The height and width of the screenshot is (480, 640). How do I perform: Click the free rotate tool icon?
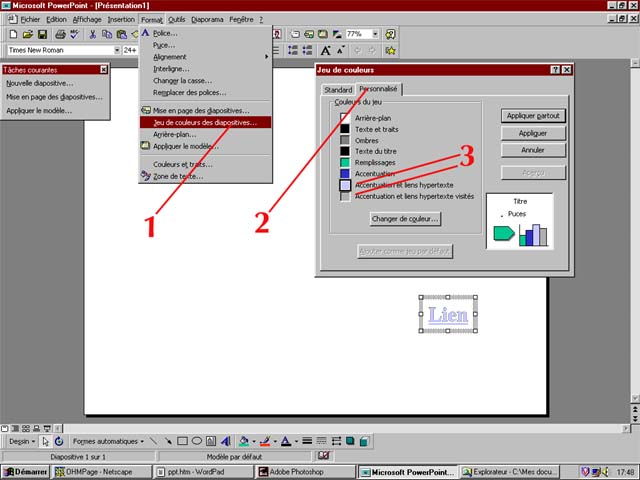(x=59, y=441)
